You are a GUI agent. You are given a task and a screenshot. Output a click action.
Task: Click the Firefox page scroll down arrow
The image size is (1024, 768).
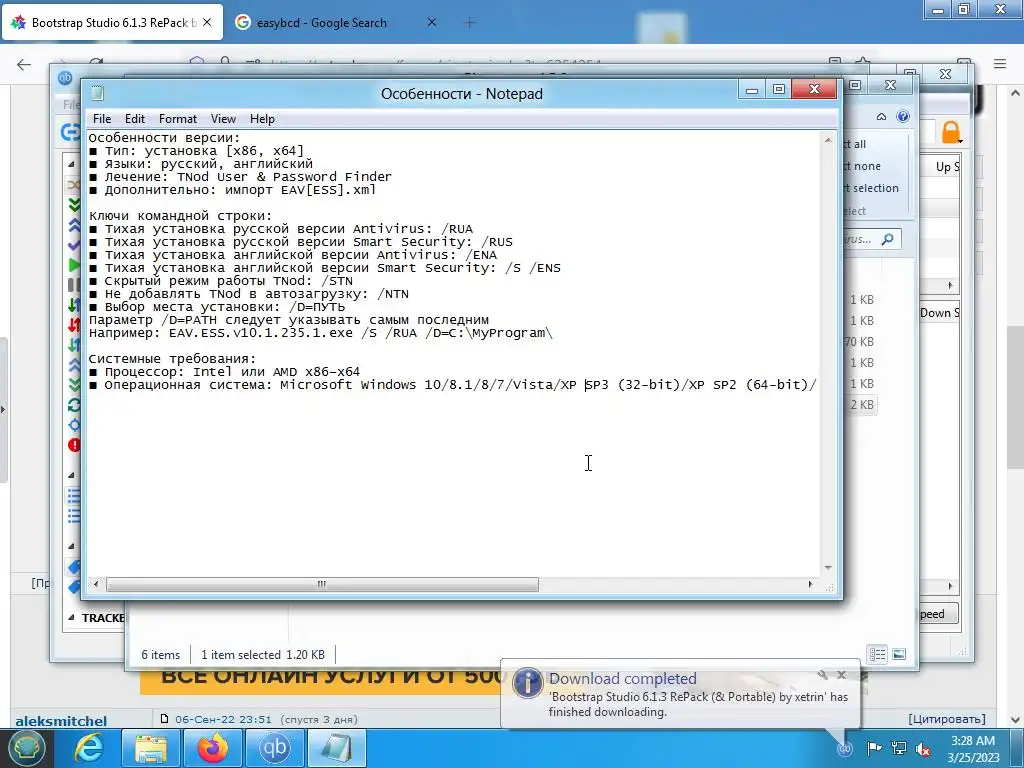(1015, 719)
